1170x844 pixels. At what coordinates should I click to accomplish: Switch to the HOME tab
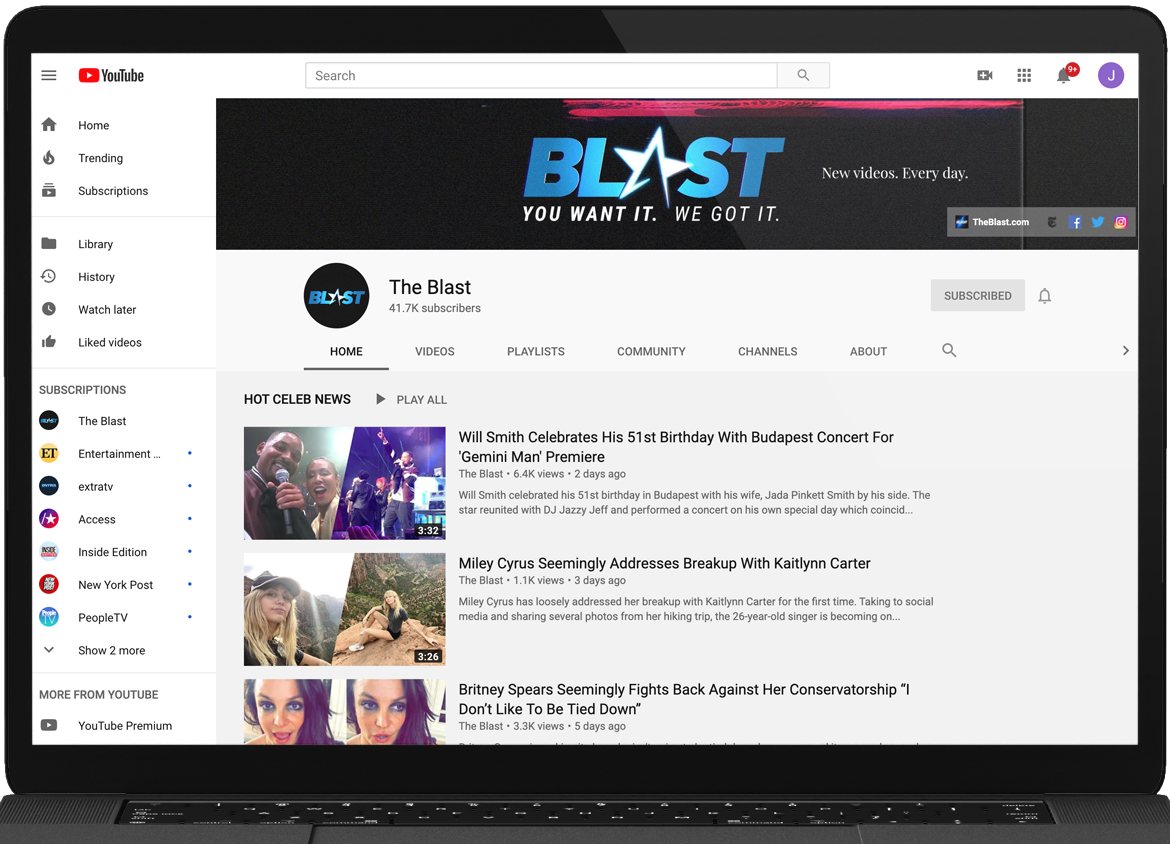point(346,351)
